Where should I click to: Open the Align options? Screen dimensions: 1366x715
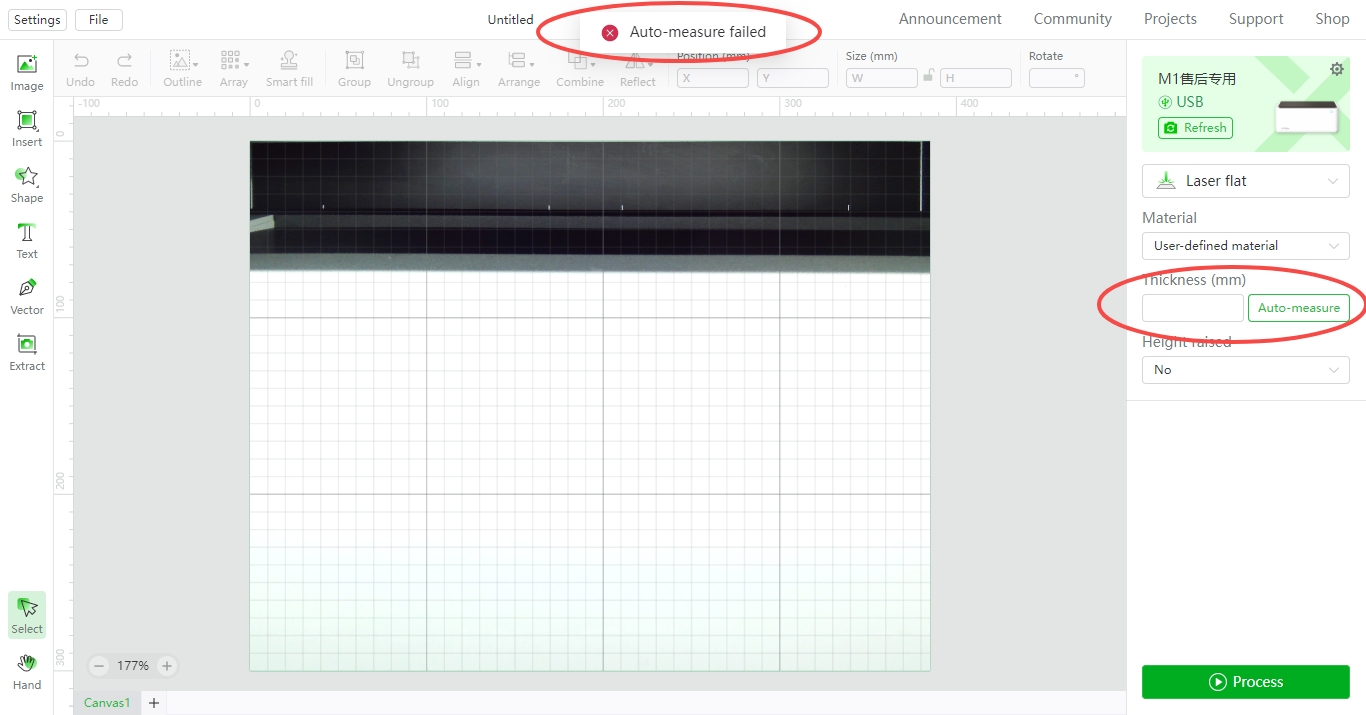[x=466, y=69]
